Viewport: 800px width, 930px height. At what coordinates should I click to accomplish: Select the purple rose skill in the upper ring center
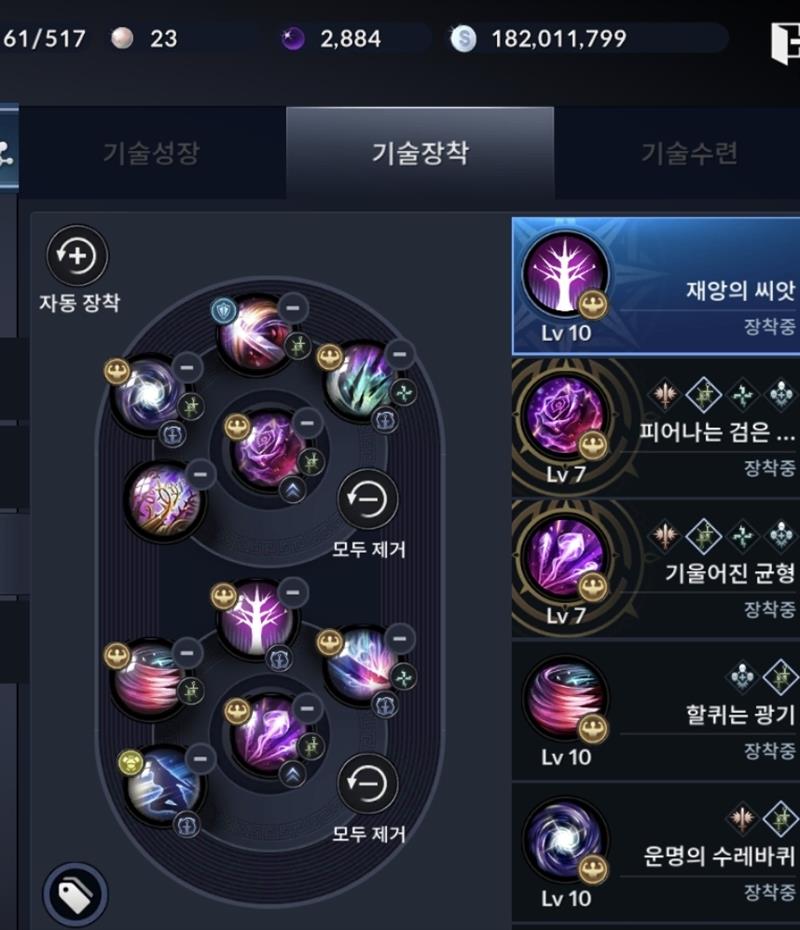[270, 450]
